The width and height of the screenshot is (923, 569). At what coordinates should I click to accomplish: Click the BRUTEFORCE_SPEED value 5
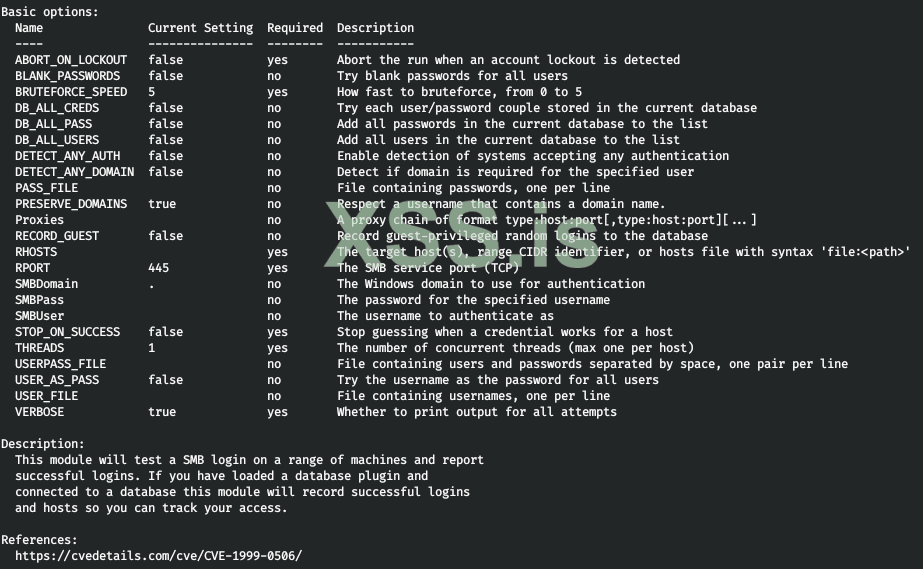click(151, 92)
